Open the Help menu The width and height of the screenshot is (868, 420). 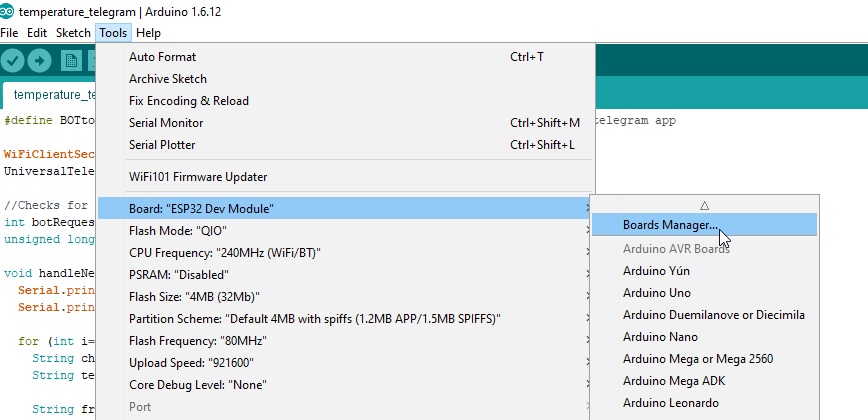coord(148,33)
